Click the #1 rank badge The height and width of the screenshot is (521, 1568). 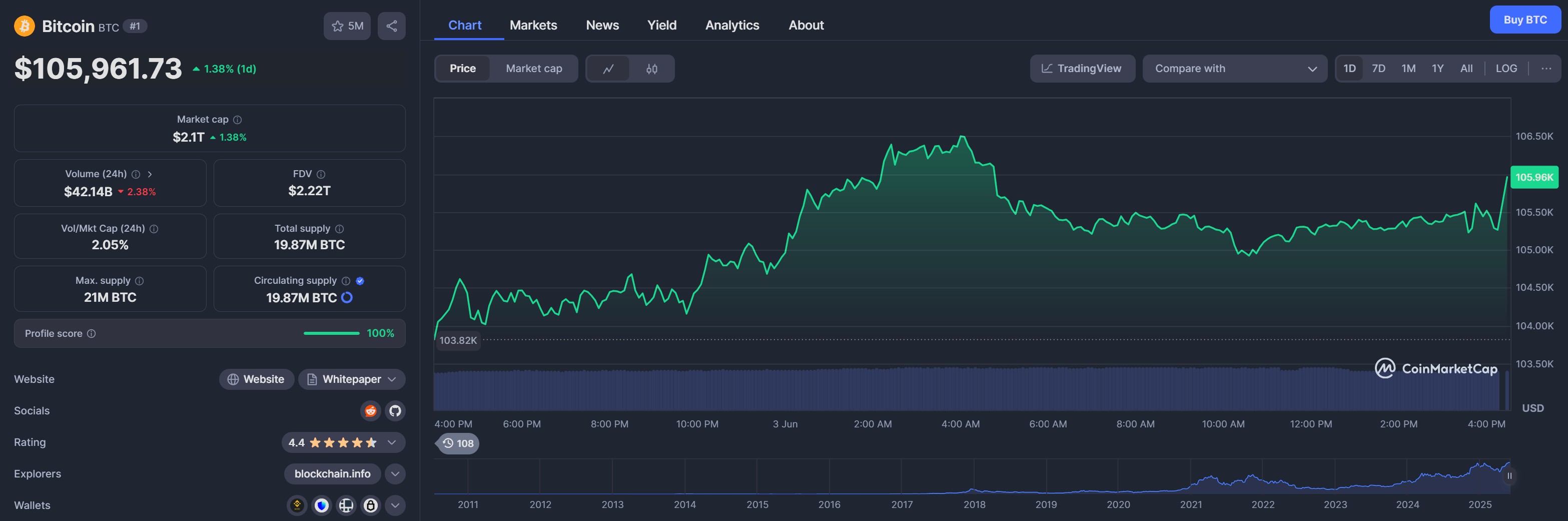pos(135,26)
